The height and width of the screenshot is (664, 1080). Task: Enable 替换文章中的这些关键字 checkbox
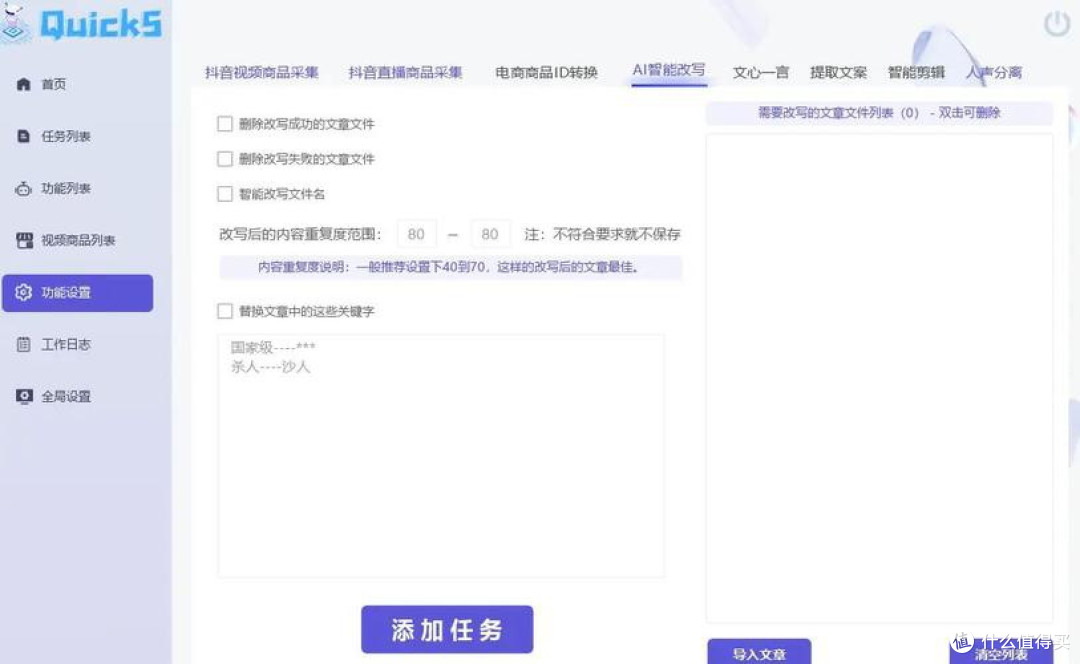coord(225,311)
